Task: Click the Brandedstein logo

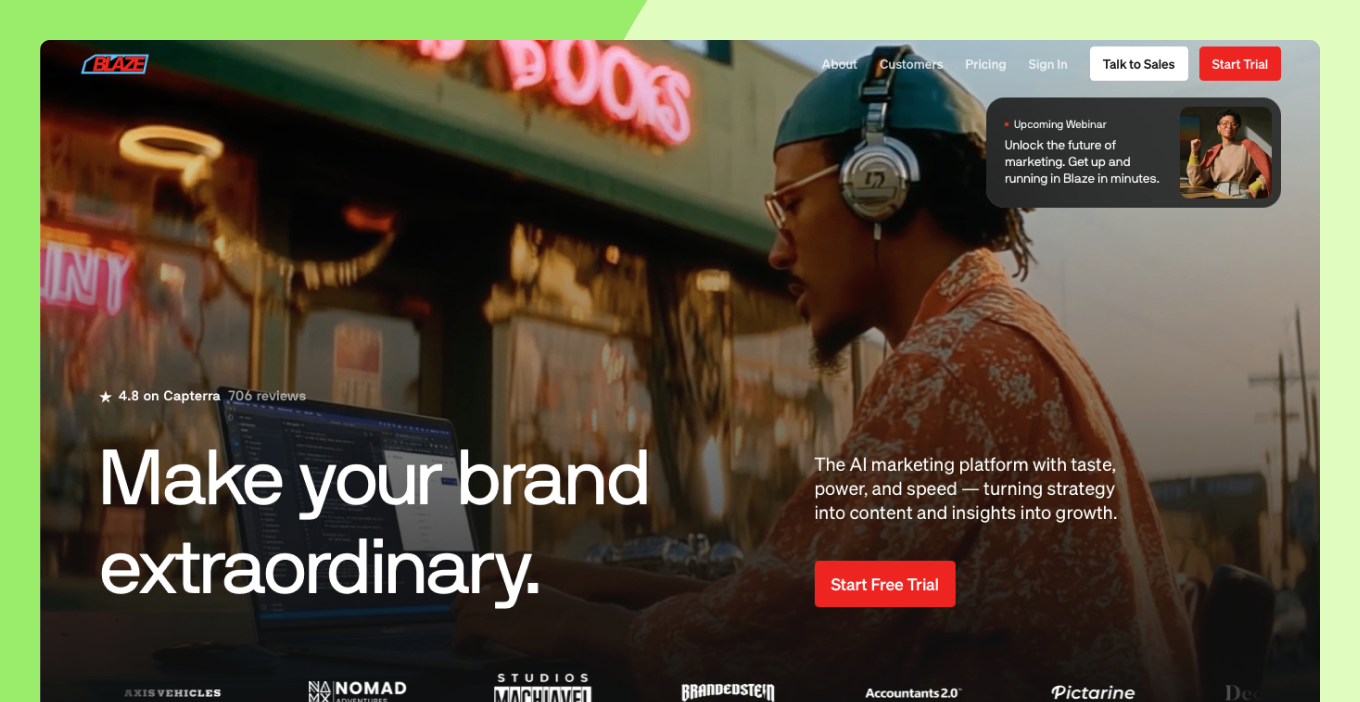Action: [728, 692]
